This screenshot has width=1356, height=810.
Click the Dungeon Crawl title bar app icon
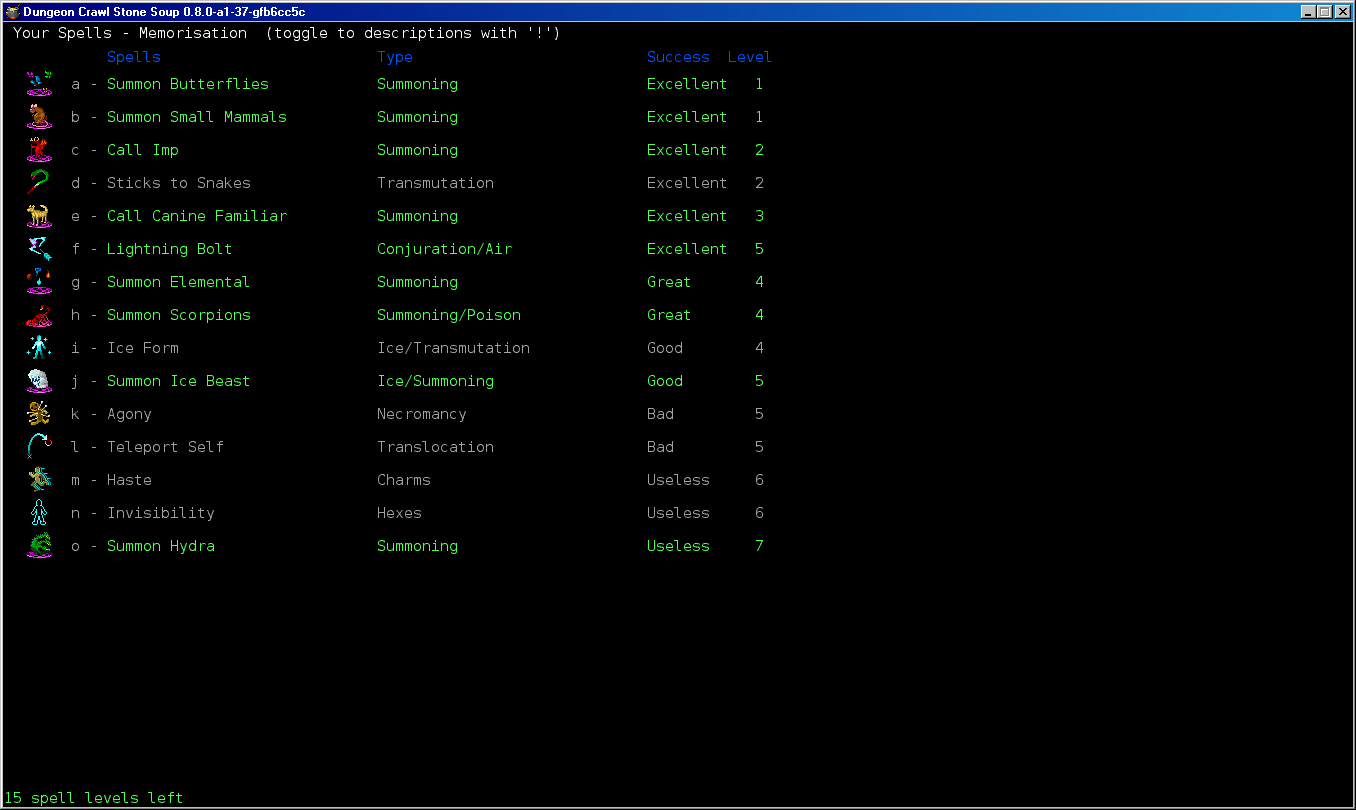click(11, 11)
